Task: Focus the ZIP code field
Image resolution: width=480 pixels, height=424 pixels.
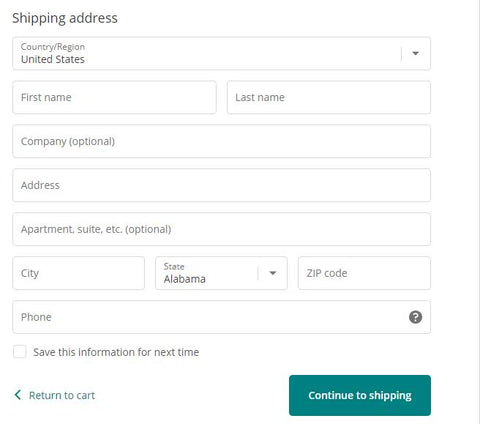Action: click(x=364, y=273)
